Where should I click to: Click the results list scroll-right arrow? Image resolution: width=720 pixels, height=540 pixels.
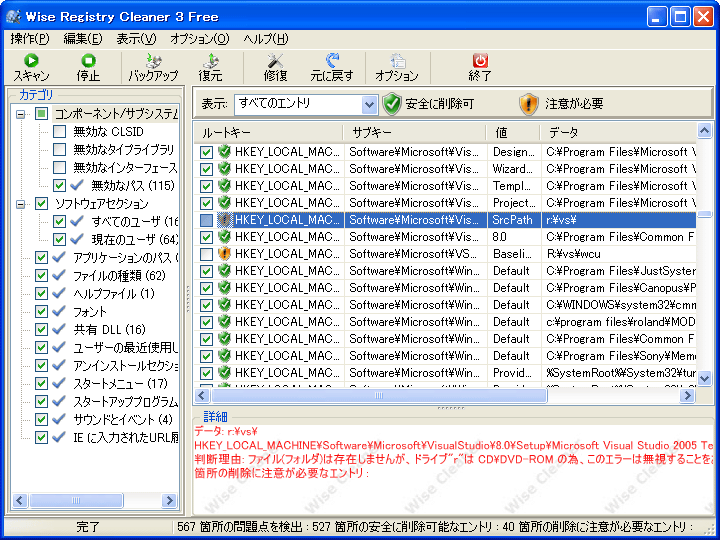[687, 395]
